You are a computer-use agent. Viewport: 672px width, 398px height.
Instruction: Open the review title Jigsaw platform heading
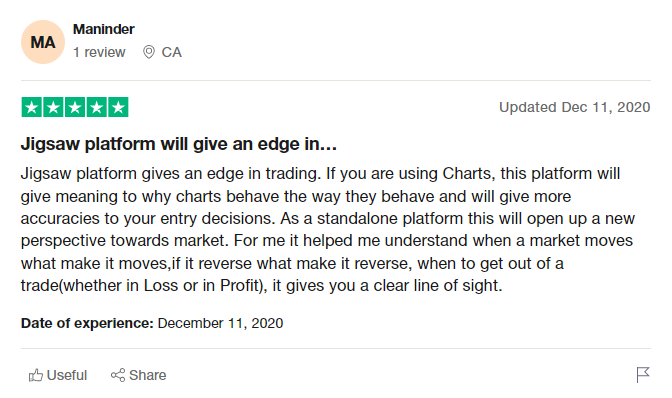coord(179,144)
